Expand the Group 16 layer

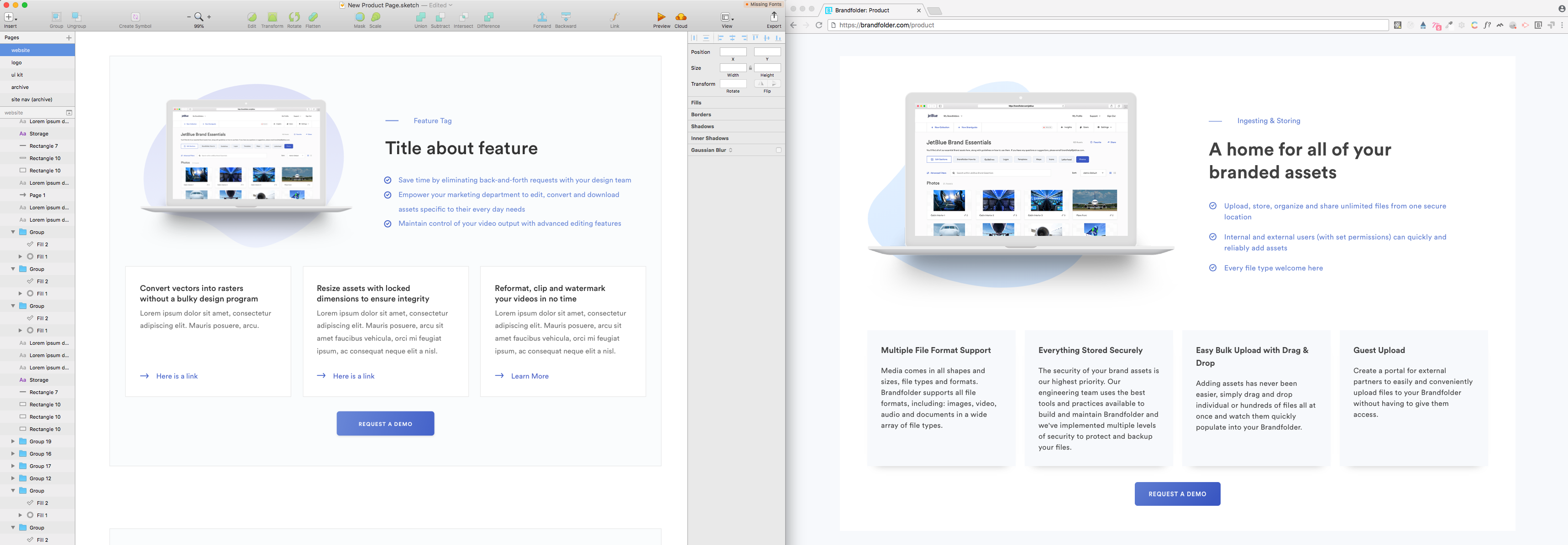13,454
